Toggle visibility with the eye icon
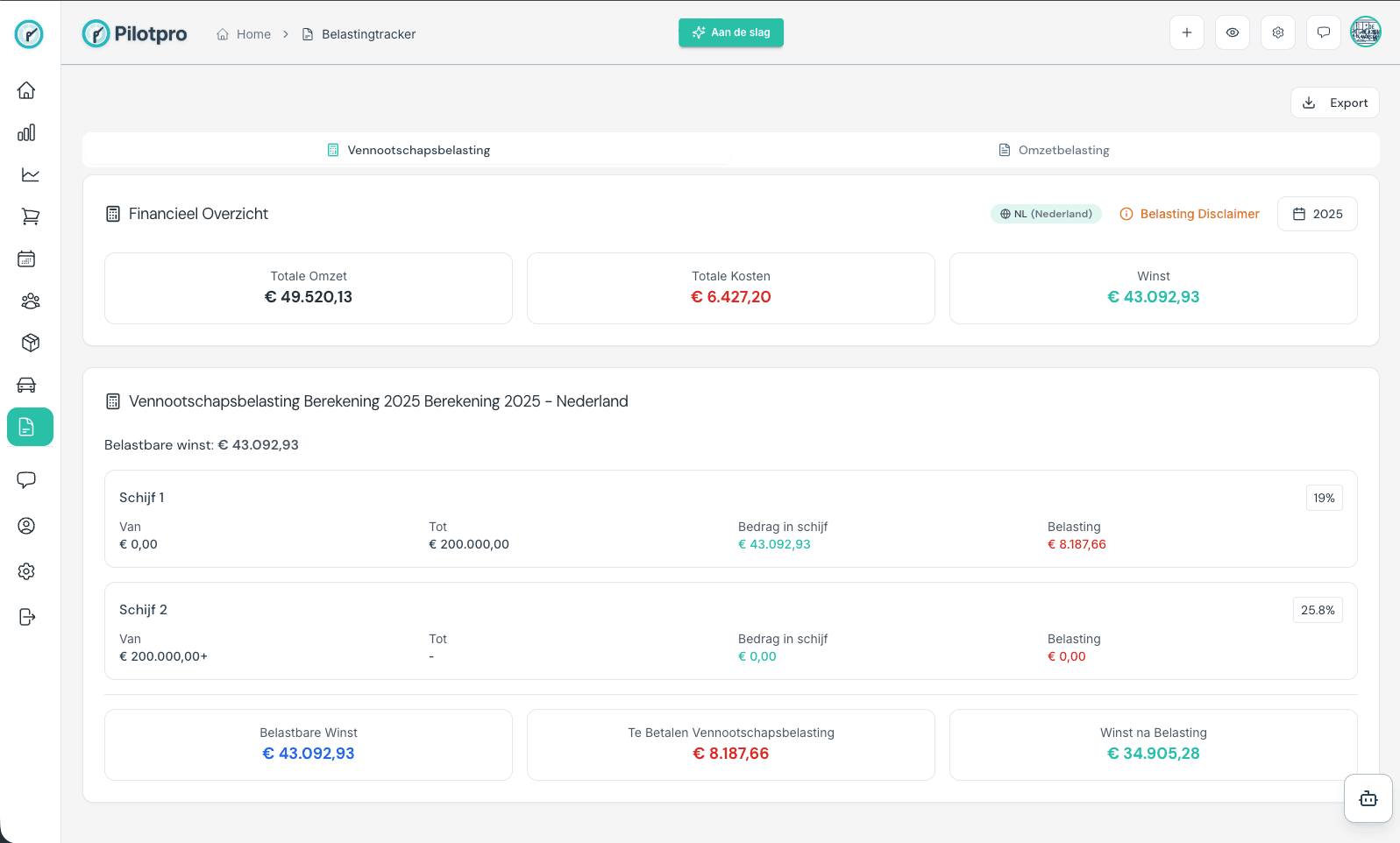The image size is (1400, 843). (1232, 32)
